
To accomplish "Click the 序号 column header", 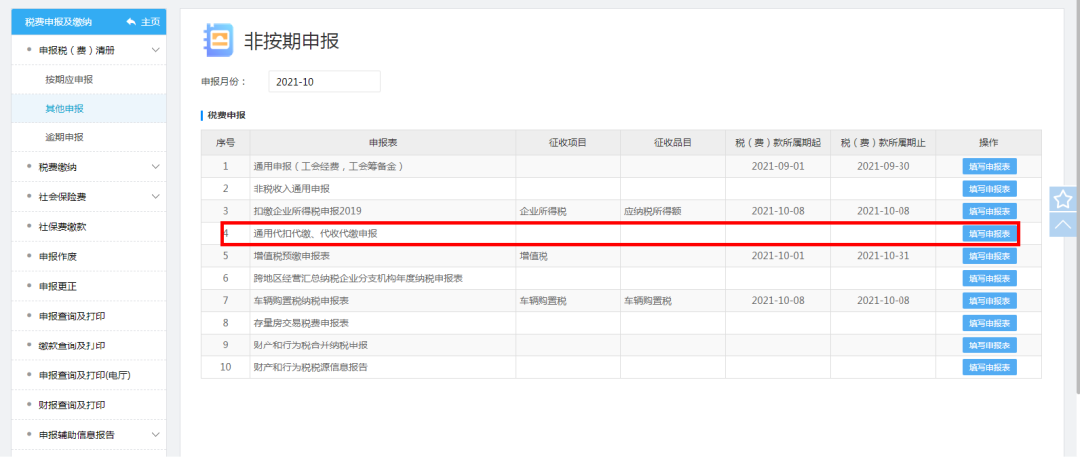I will pos(225,143).
